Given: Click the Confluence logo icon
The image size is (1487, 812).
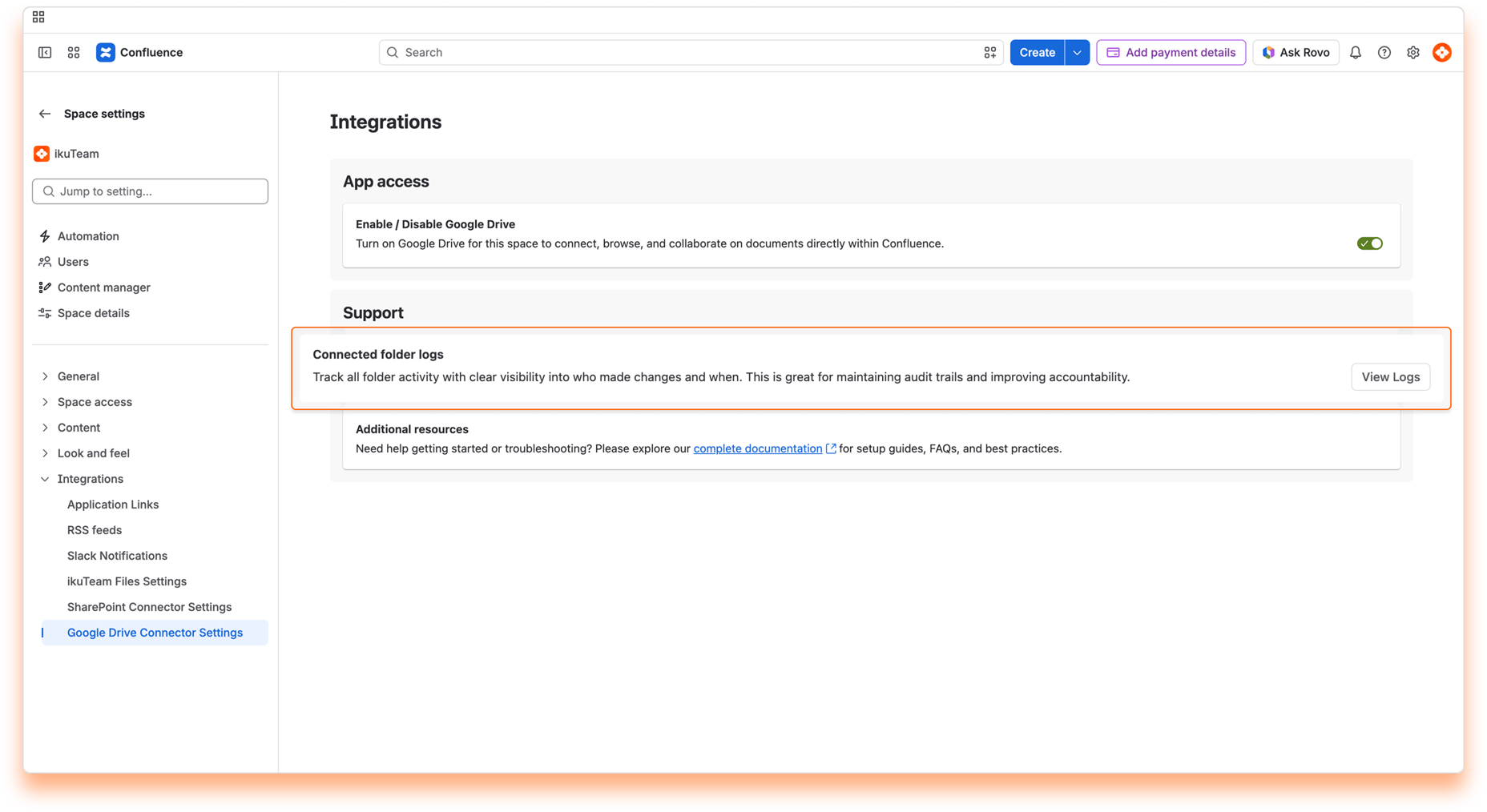Looking at the screenshot, I should [x=106, y=52].
